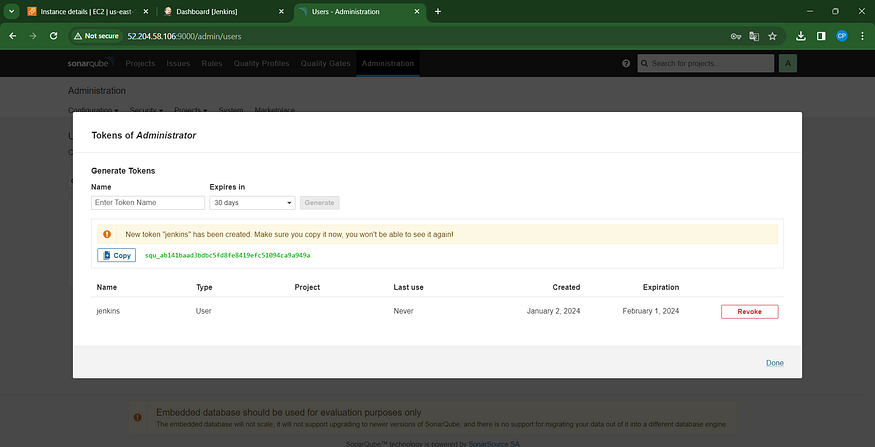The width and height of the screenshot is (875, 447).
Task: Click the SonarQube logo
Action: (x=91, y=63)
